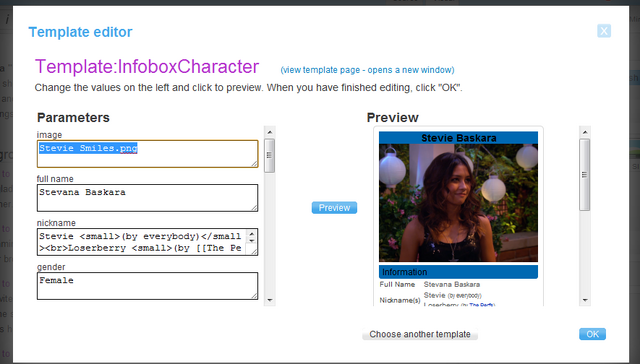Click the preview pane scrollbar thumb
640x364 pixels.
coord(584,175)
